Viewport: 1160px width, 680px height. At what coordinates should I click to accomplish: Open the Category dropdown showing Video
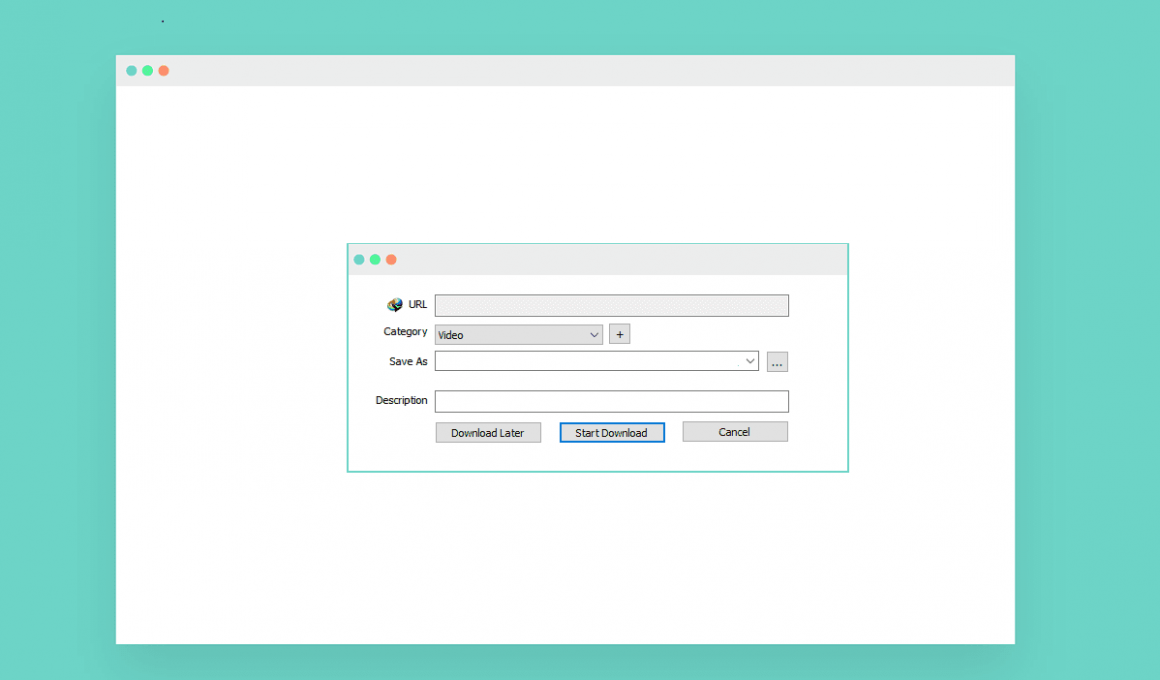[x=519, y=334]
